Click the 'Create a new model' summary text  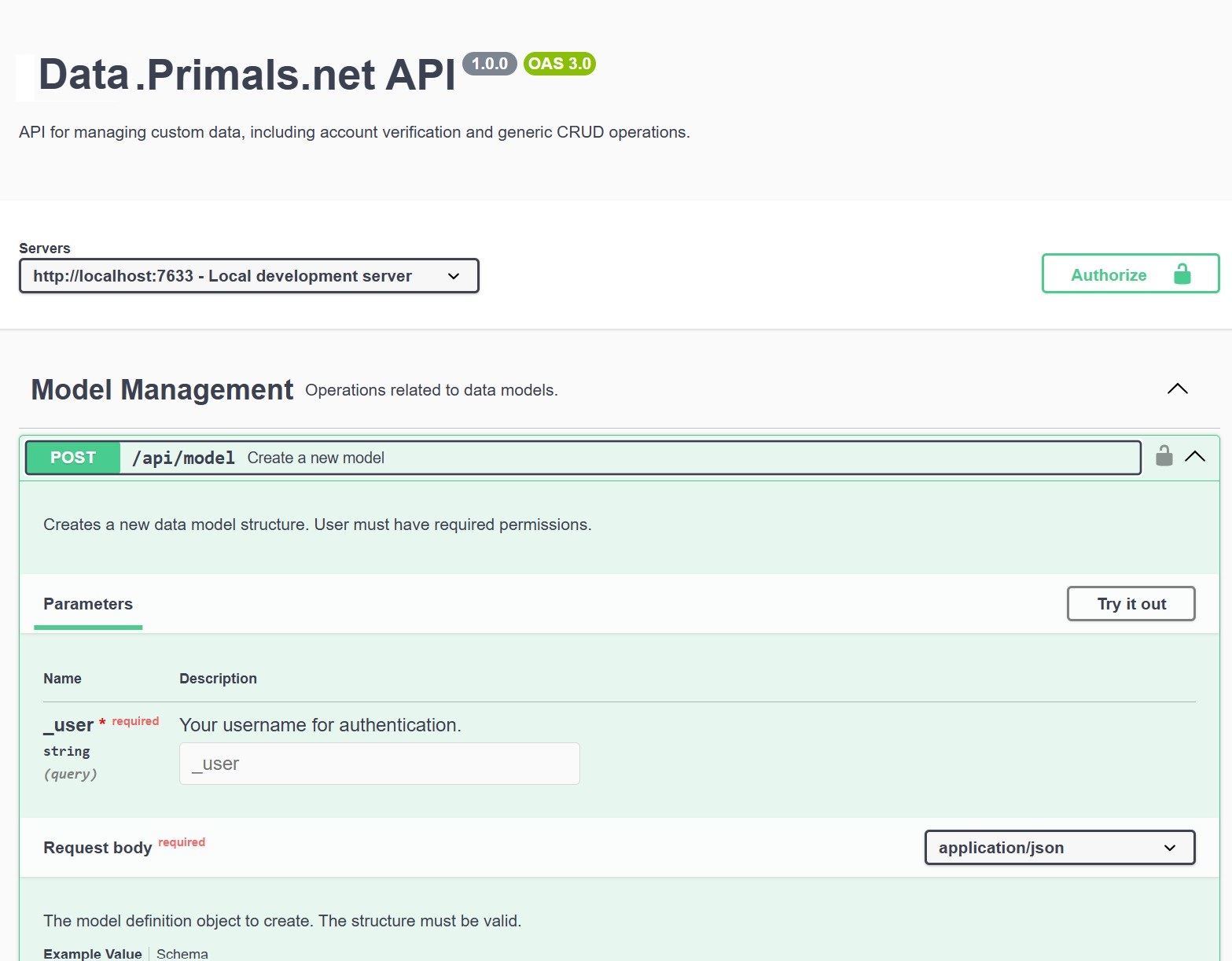pyautogui.click(x=315, y=458)
